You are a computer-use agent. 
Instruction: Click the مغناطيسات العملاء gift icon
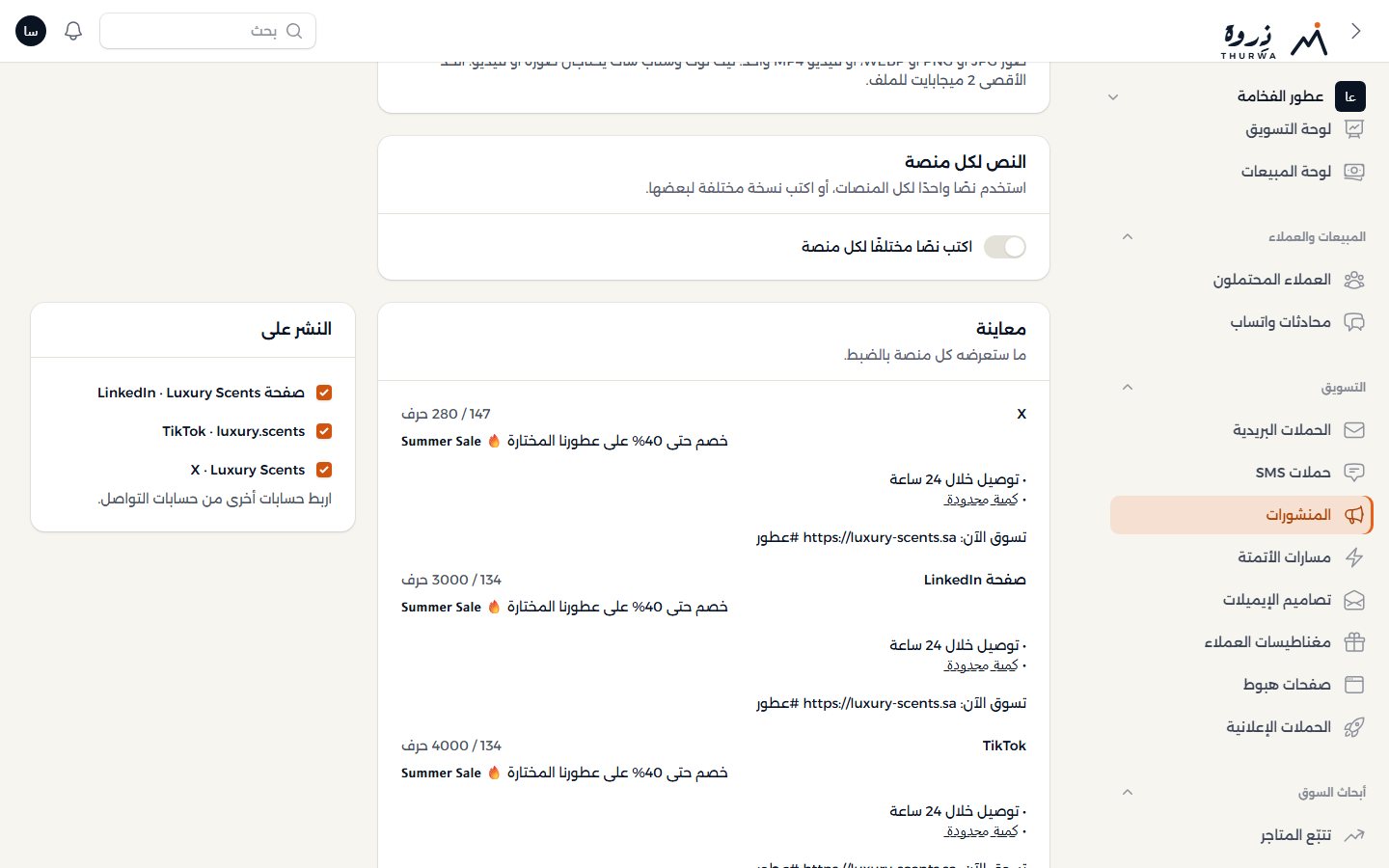point(1354,642)
